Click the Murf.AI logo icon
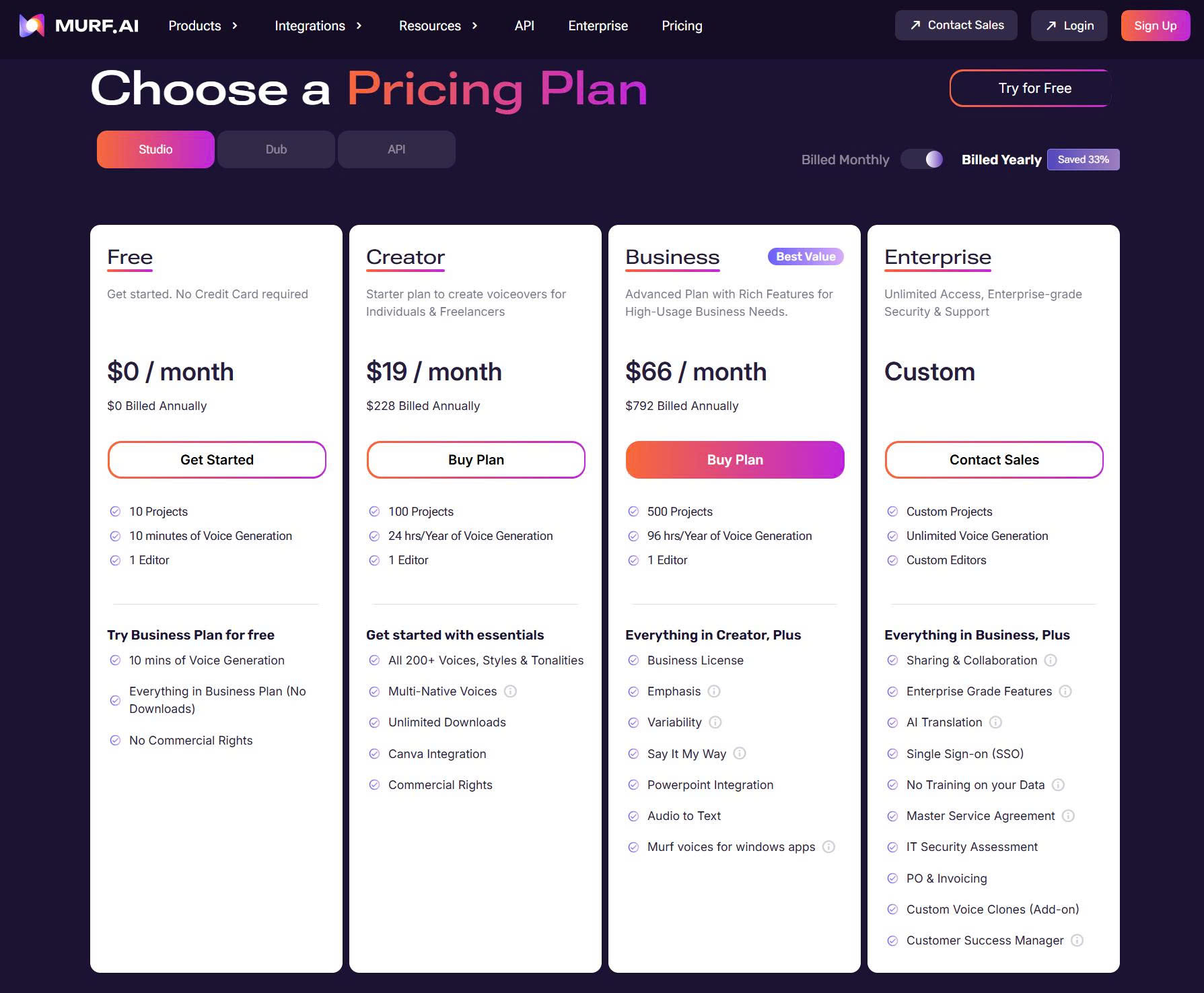 pos(32,26)
